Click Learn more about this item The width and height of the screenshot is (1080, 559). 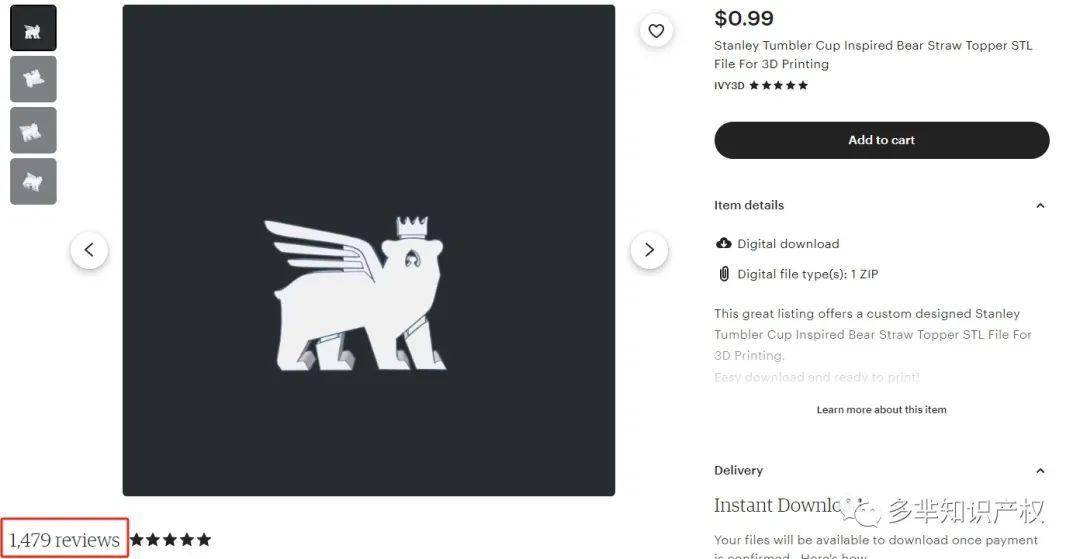click(x=881, y=410)
